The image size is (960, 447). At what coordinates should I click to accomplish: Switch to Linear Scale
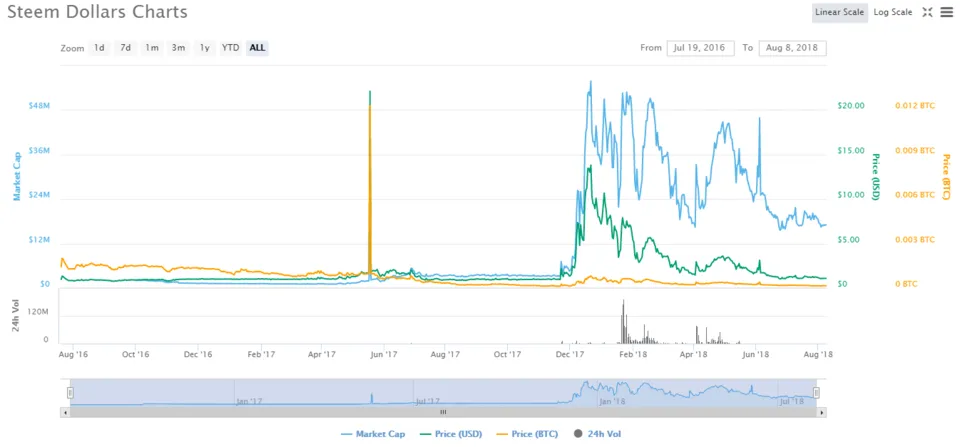[x=839, y=12]
